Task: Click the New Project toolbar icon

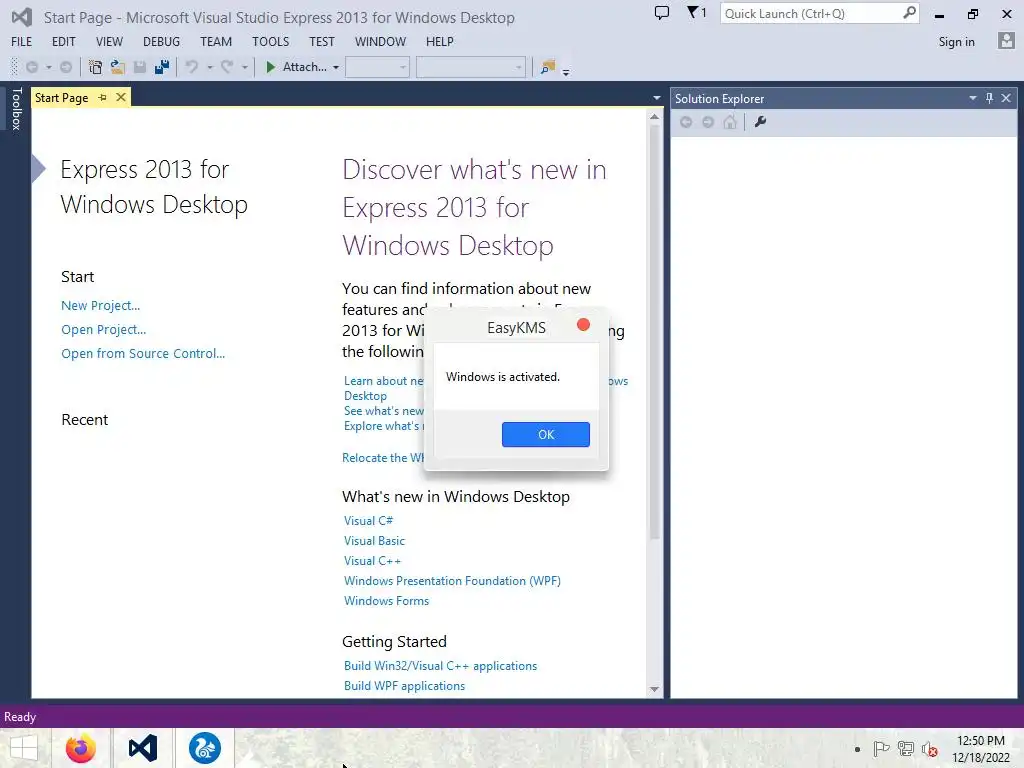Action: click(x=95, y=67)
